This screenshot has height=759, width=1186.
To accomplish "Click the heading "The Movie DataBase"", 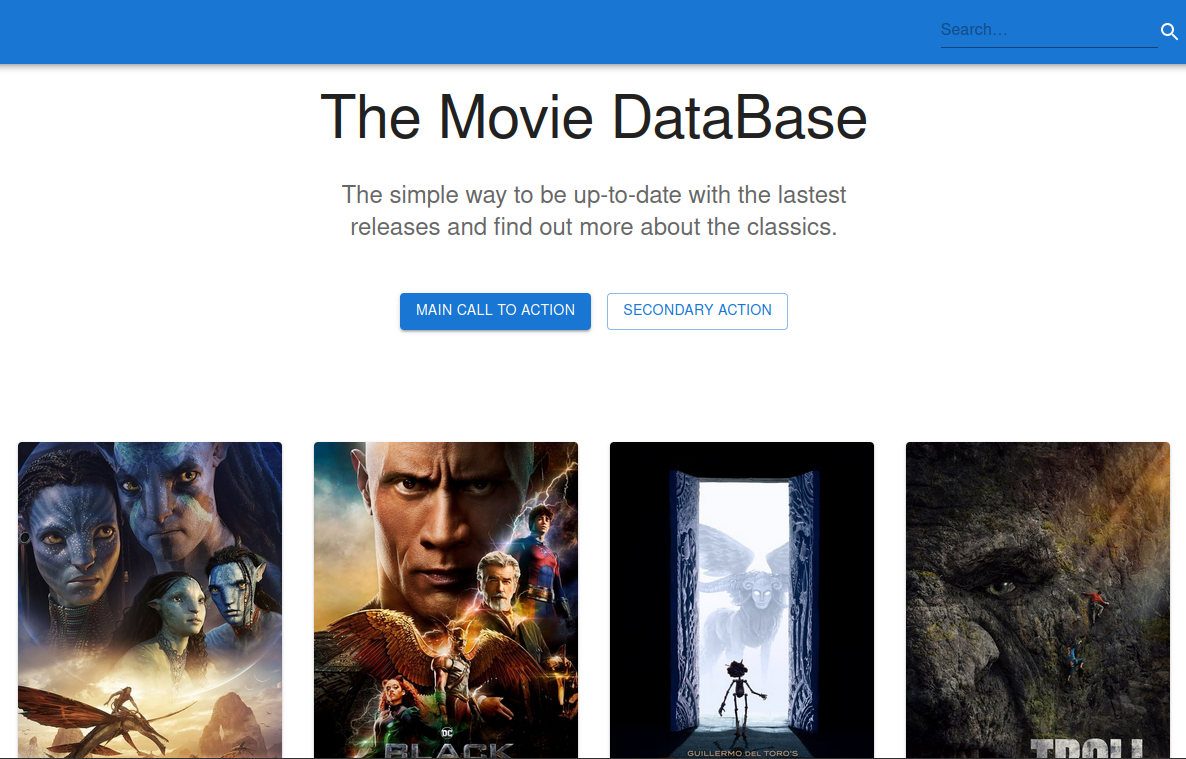I will pyautogui.click(x=594, y=118).
